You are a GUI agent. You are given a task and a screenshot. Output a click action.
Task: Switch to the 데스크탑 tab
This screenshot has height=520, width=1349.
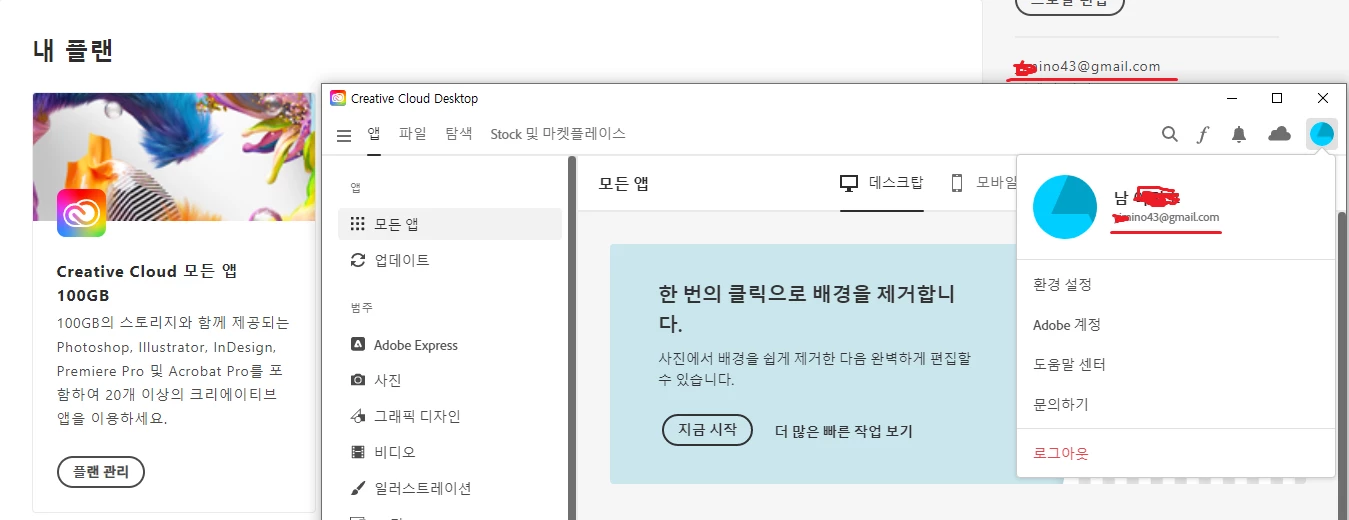(x=881, y=183)
